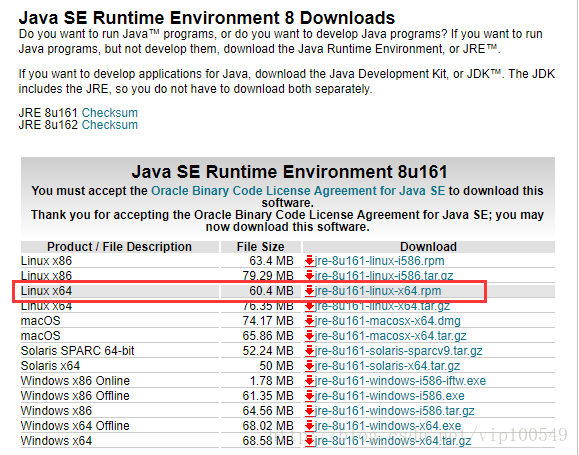579x455 pixels.
Task: Select the 68.02 MB file size cell
Action: (x=261, y=426)
